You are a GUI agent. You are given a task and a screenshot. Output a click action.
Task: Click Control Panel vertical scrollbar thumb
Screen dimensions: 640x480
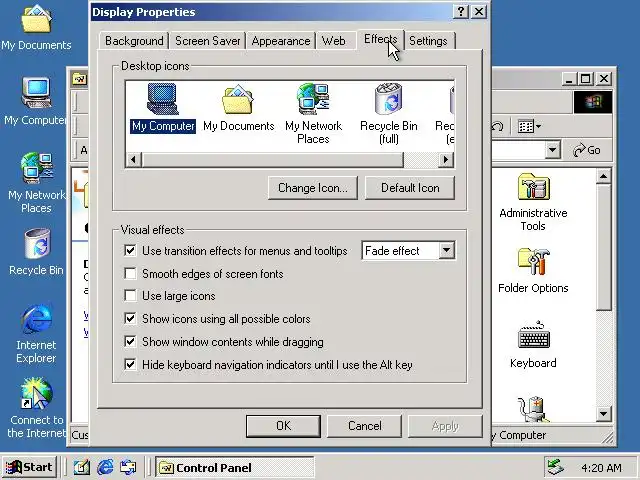coord(603,247)
